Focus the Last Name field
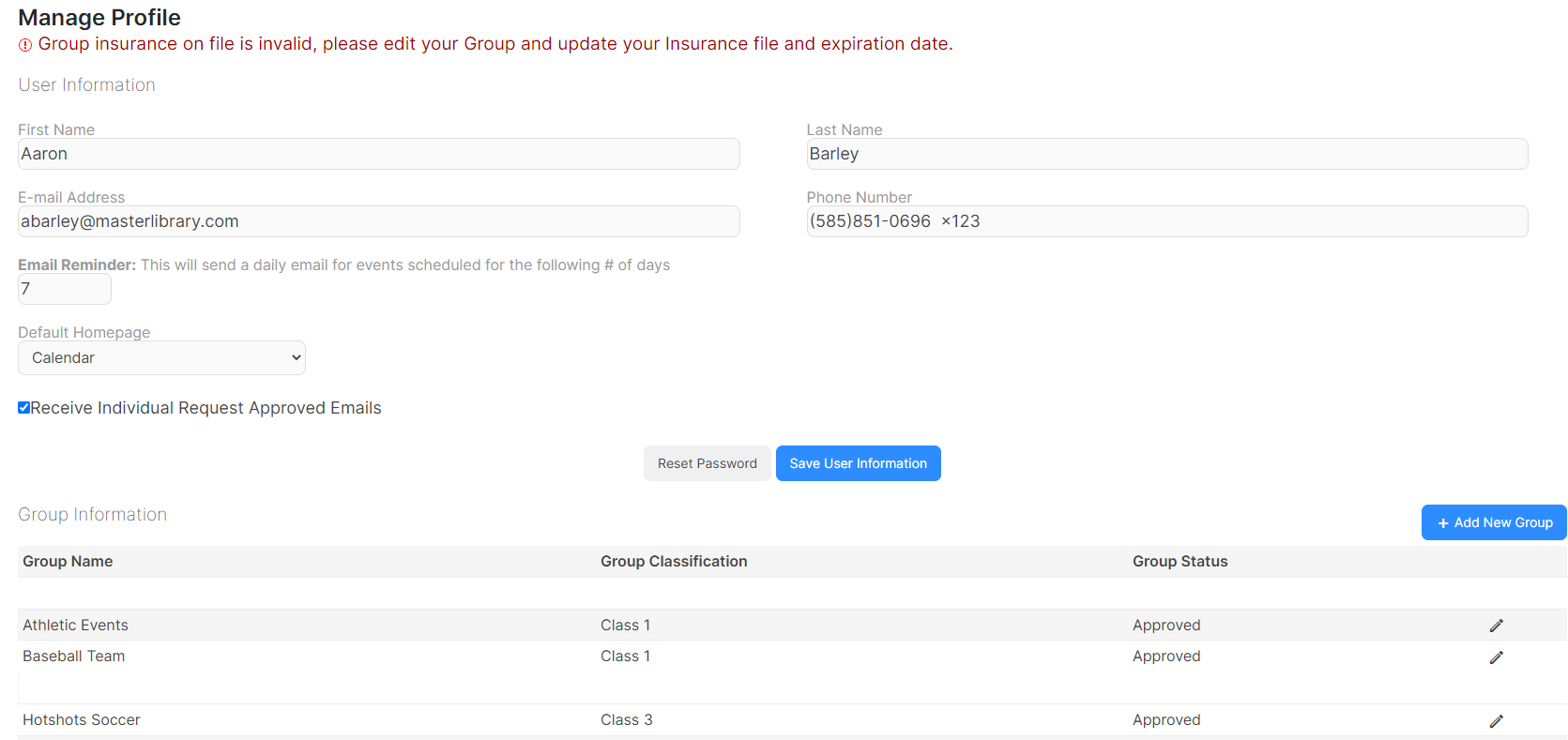 click(1167, 154)
